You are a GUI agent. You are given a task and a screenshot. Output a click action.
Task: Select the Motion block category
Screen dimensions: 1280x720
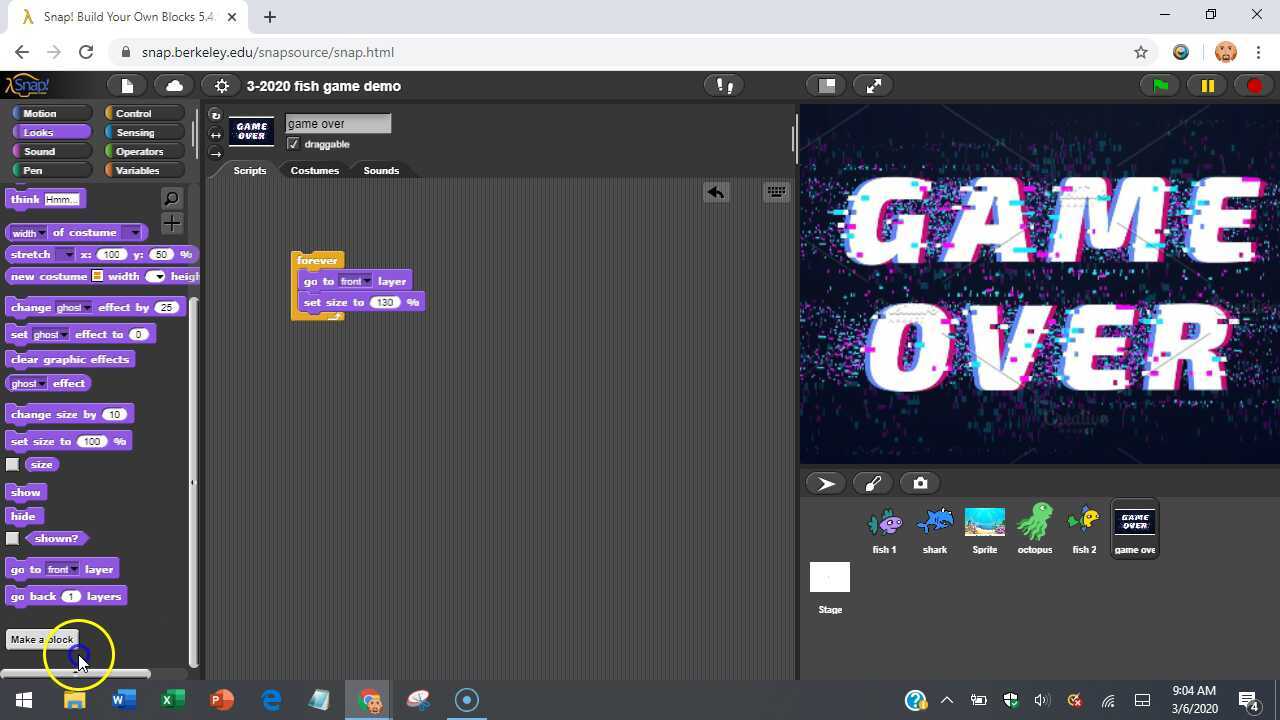51,113
